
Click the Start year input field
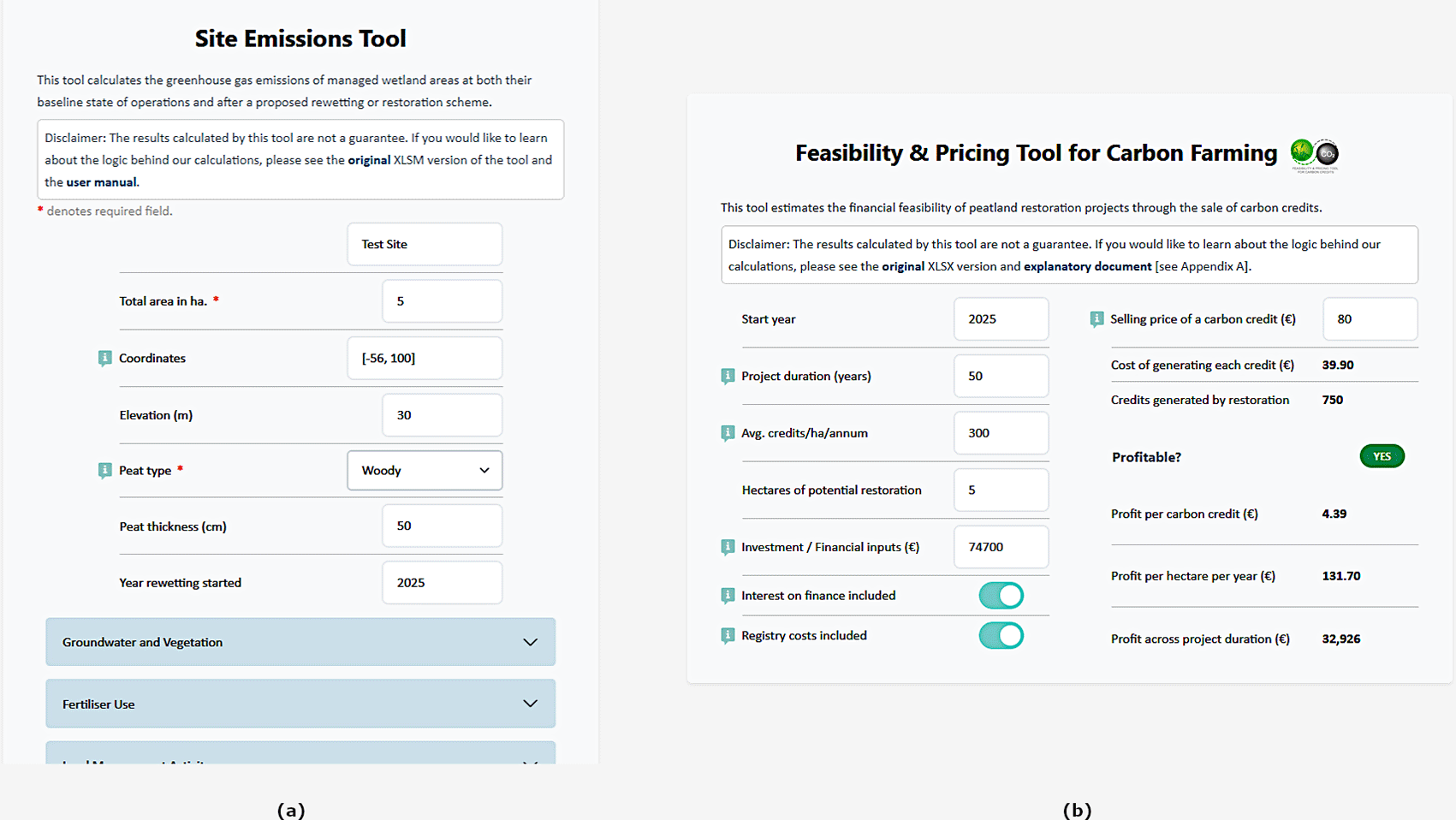pyautogui.click(x=1001, y=319)
